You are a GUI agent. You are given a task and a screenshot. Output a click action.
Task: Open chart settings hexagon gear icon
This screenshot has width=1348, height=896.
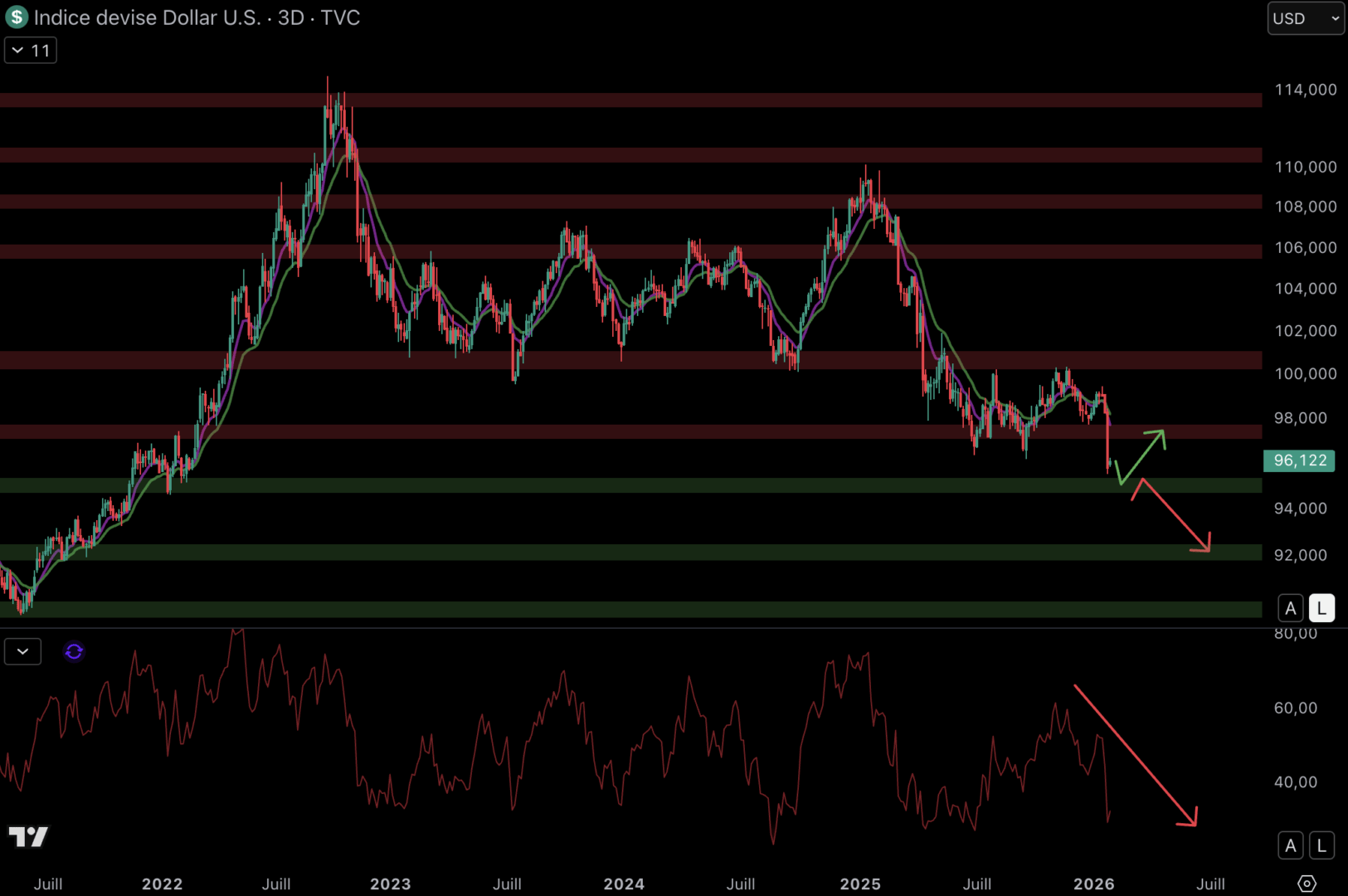tap(1307, 884)
